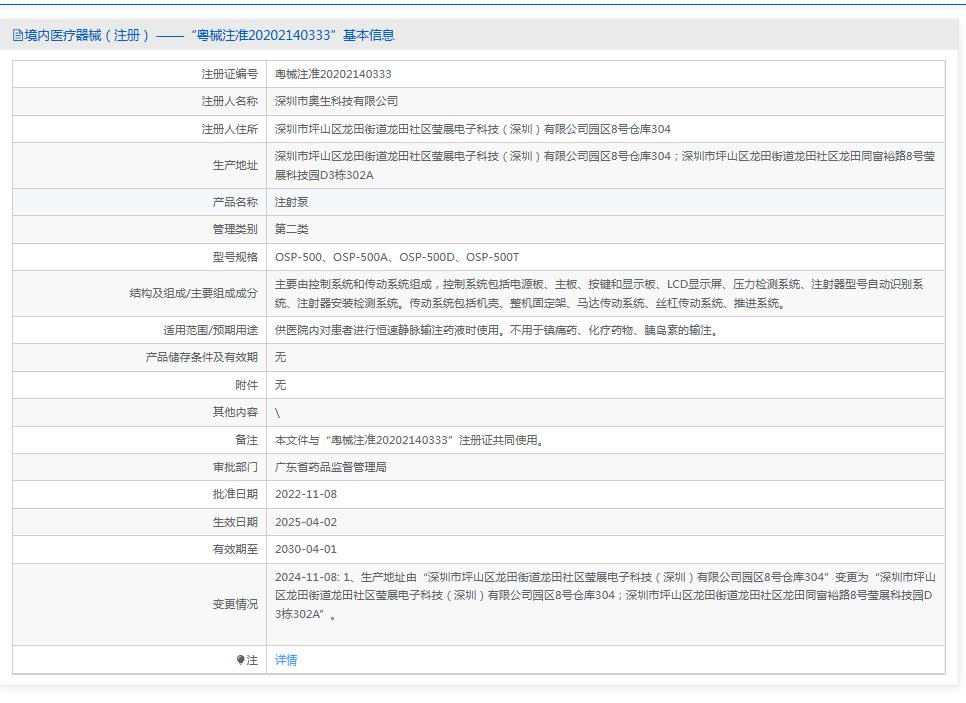
Task: Click the 批准日期 label
Action: [235, 494]
